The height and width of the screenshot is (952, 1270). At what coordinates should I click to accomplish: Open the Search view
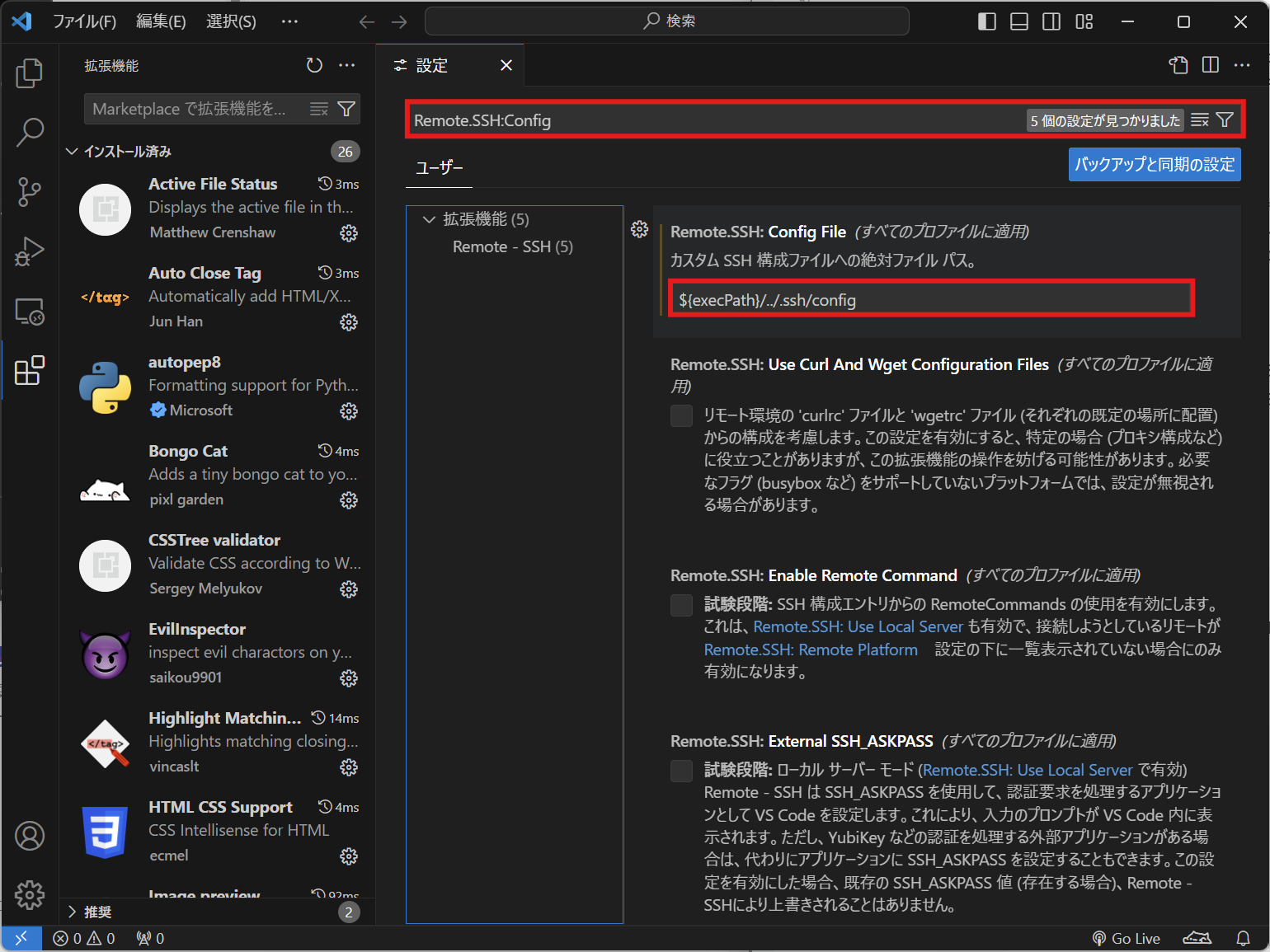point(30,132)
